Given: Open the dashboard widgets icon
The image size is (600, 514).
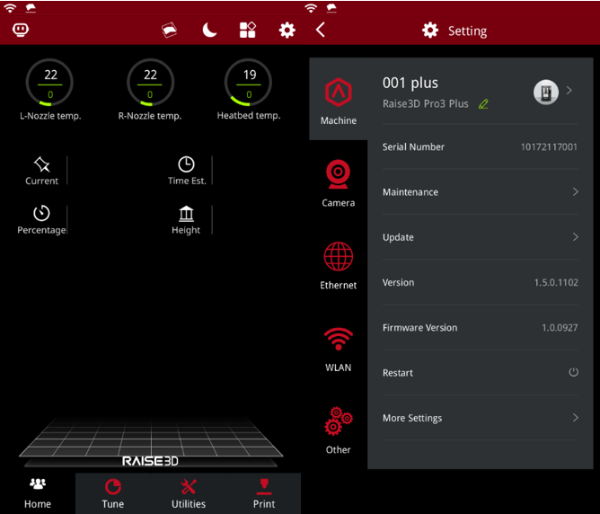Looking at the screenshot, I should (x=248, y=30).
